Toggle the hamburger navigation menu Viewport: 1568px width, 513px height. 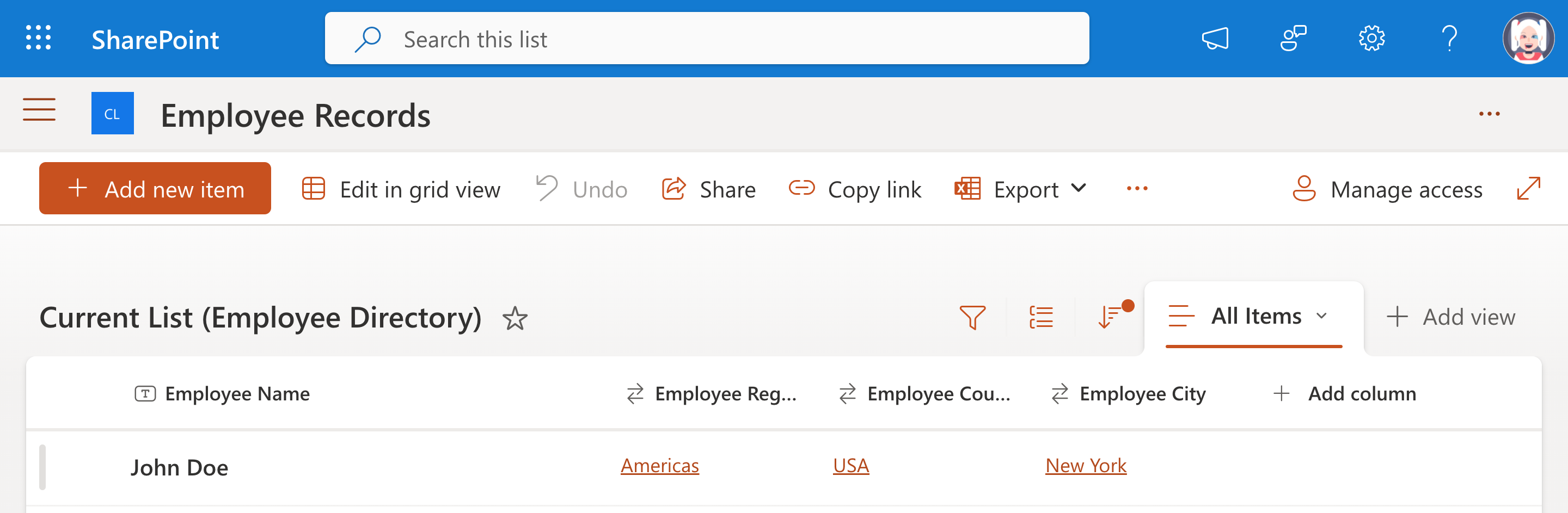point(39,111)
